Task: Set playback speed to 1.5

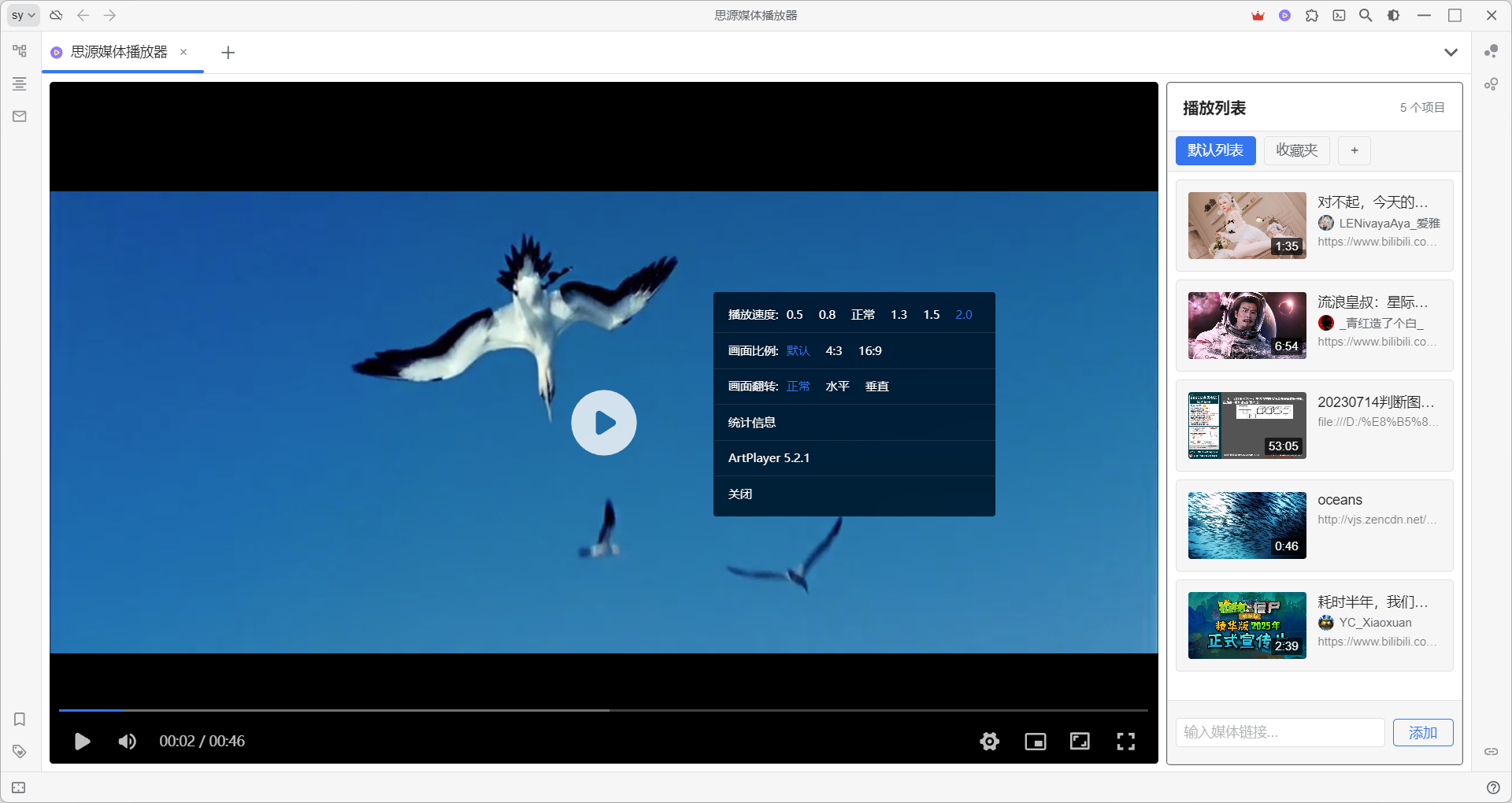Action: point(931,315)
